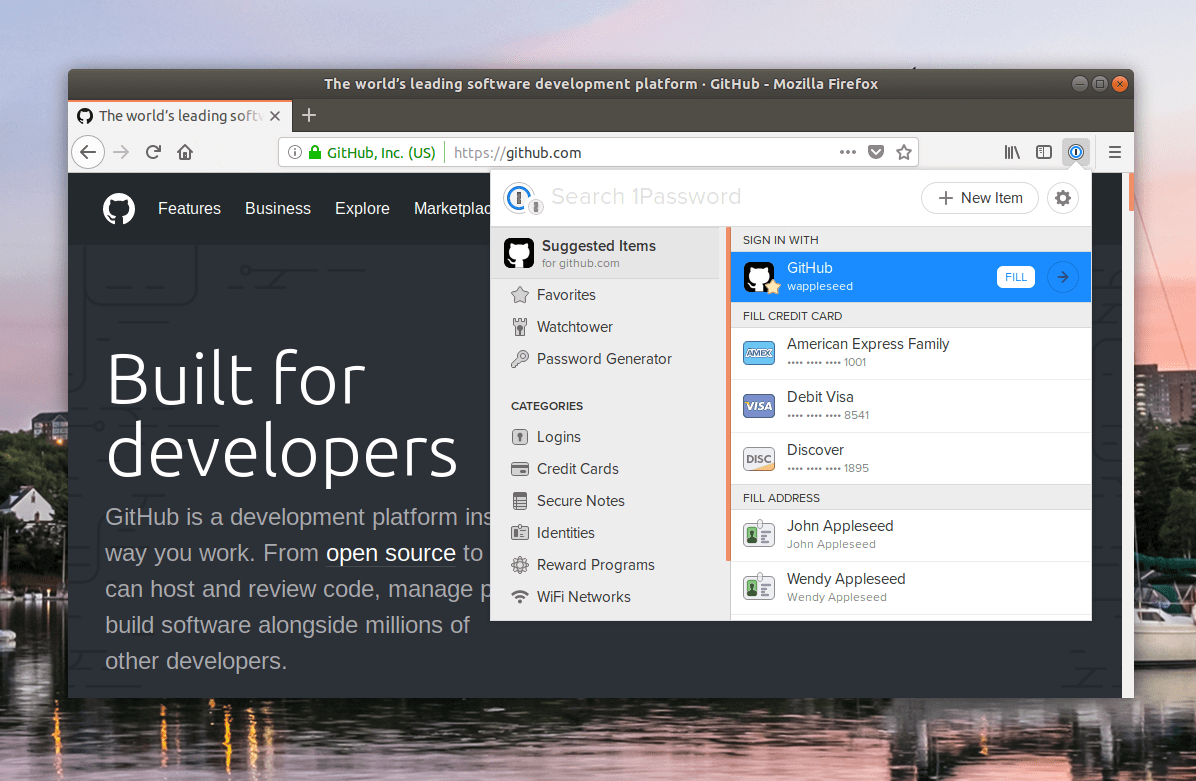
Task: Fill address with John Appleseed identity
Action: coord(911,535)
